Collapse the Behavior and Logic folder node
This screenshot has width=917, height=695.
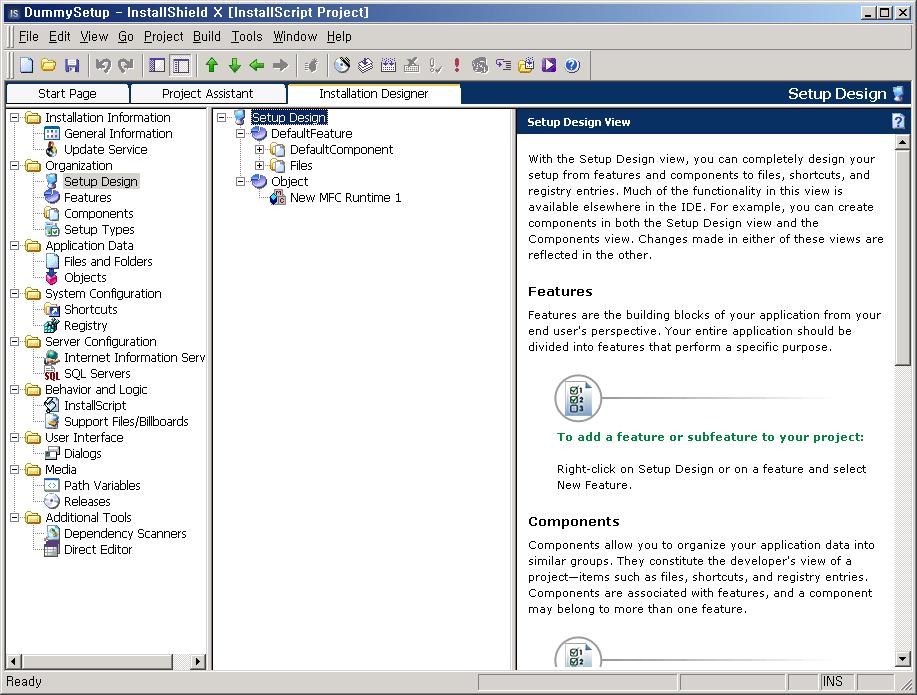(x=15, y=390)
